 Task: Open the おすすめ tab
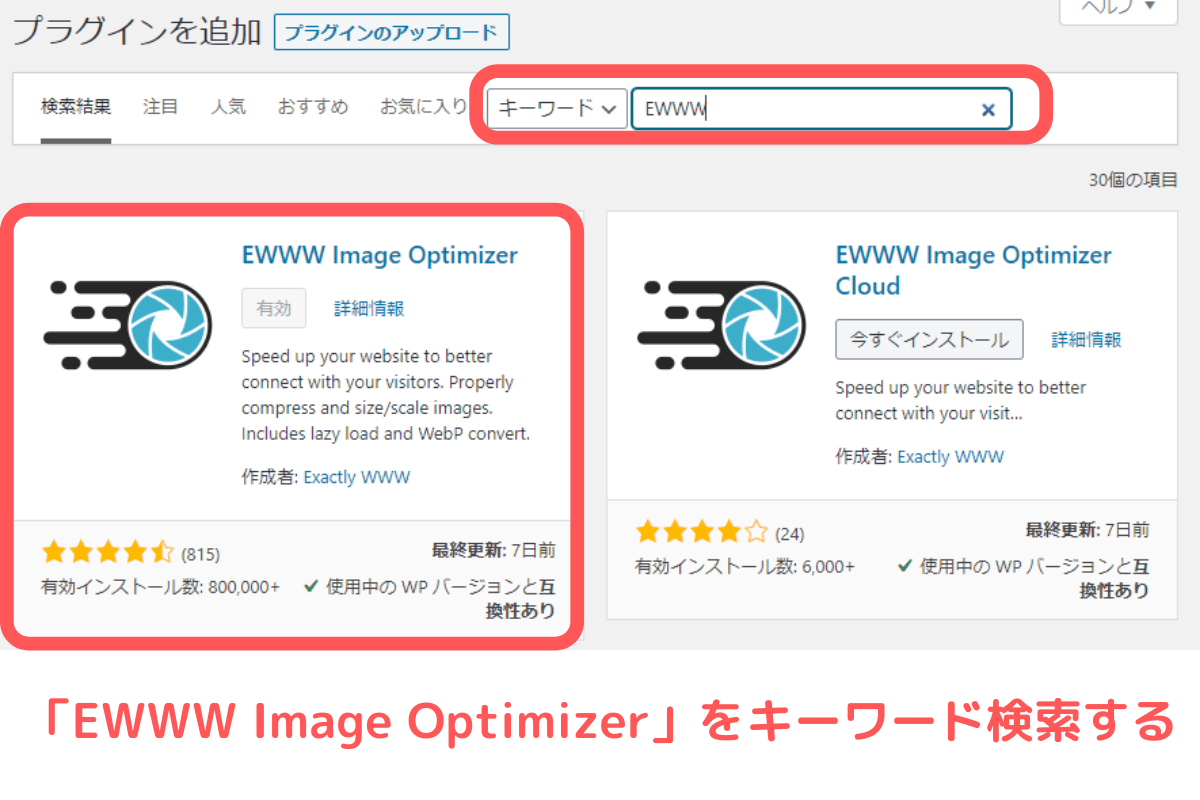(313, 106)
